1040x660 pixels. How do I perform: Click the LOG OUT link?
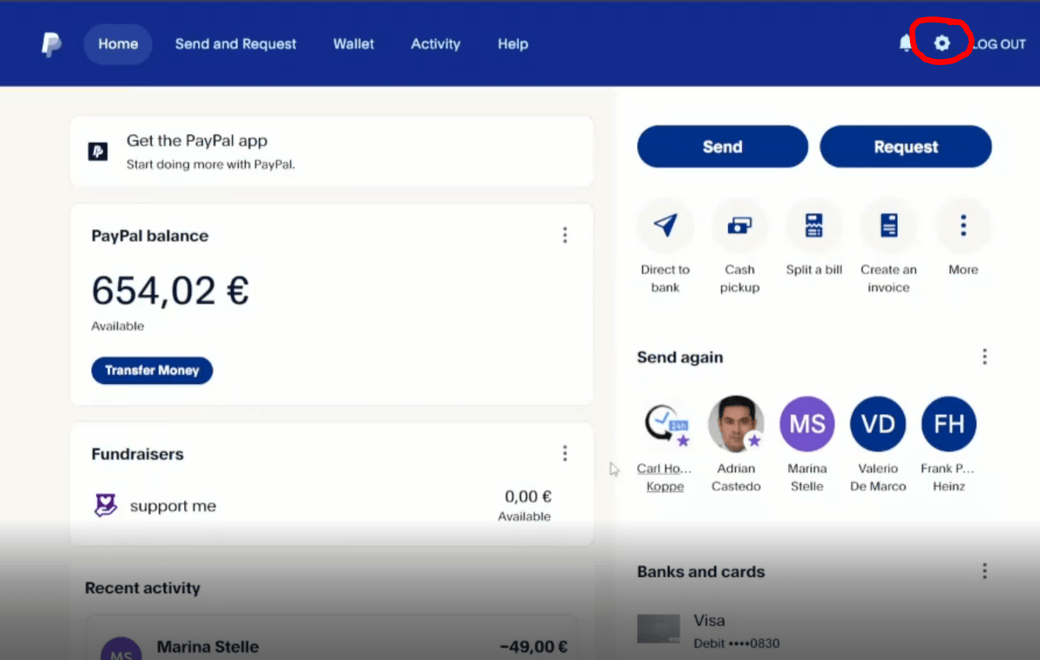(1000, 44)
